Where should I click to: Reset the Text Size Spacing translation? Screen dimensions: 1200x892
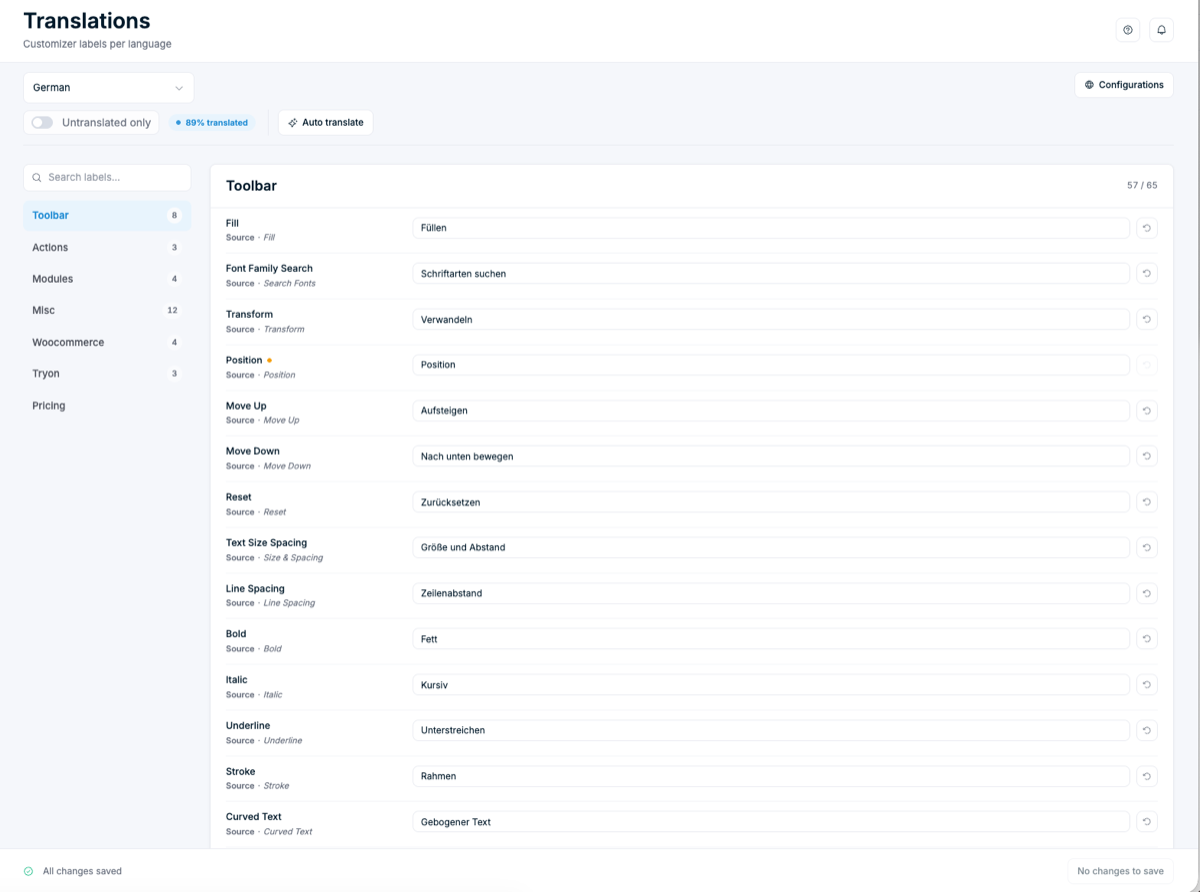pyautogui.click(x=1147, y=547)
